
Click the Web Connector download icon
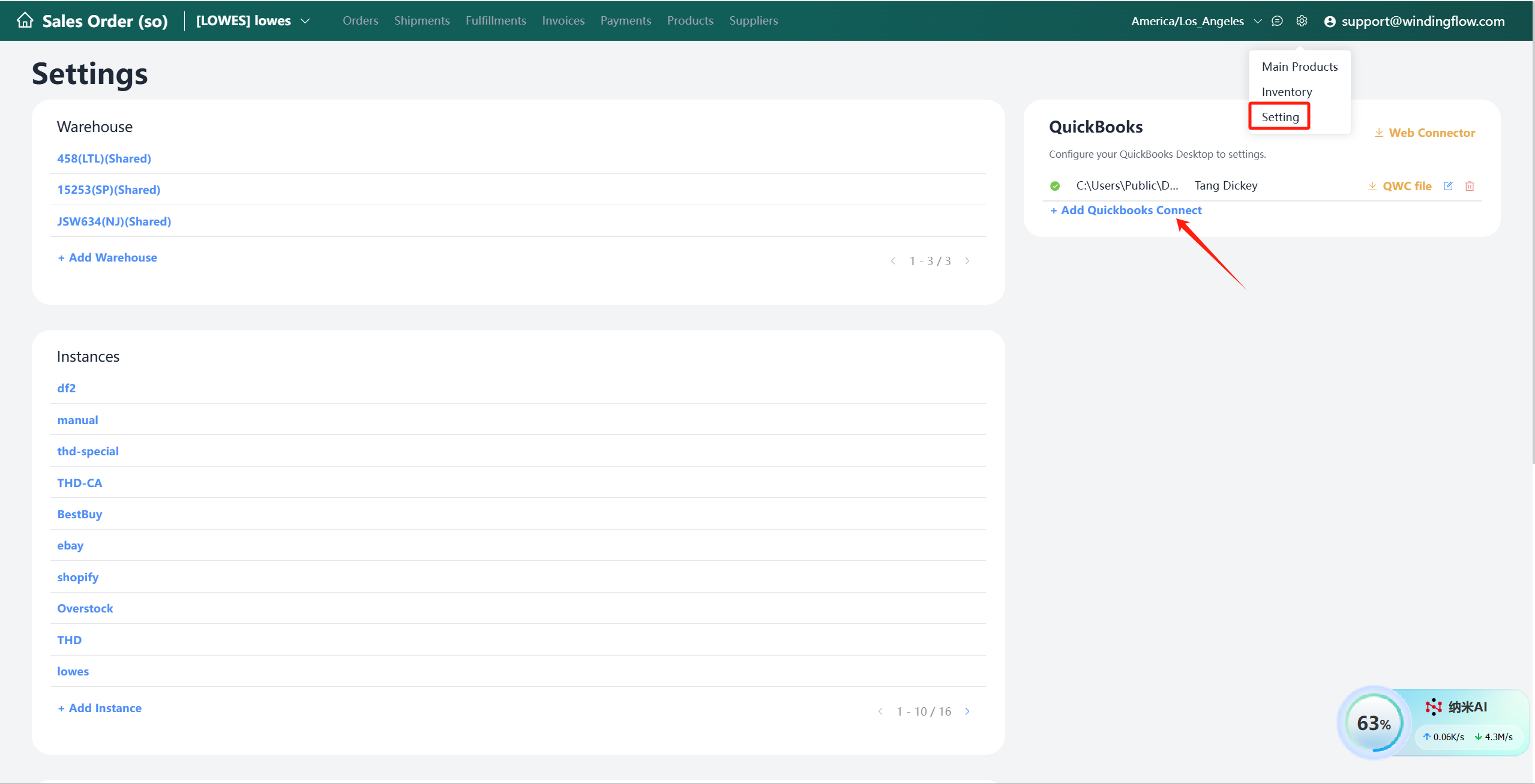tap(1379, 133)
